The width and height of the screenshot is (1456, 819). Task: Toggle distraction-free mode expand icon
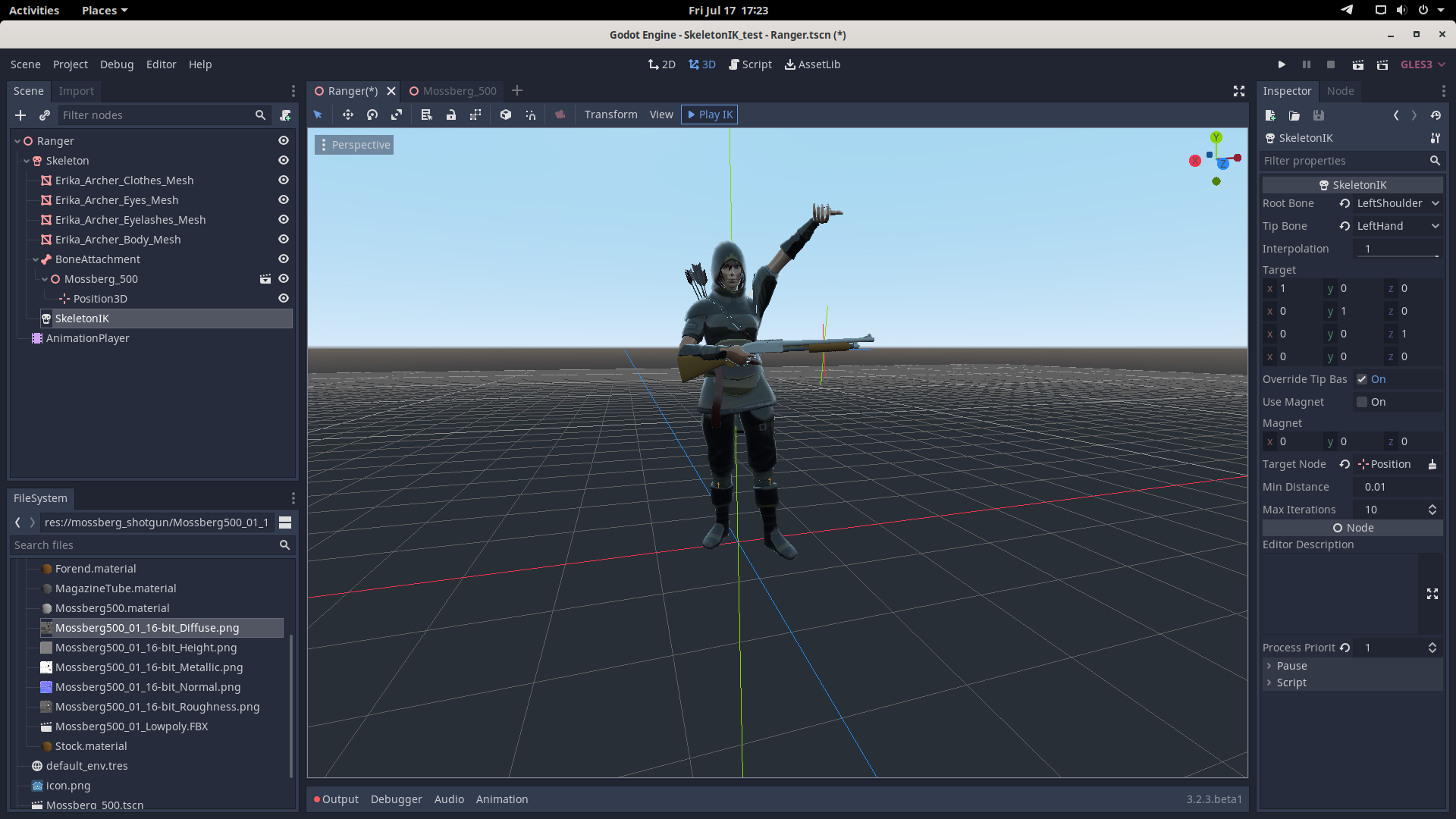pyautogui.click(x=1239, y=91)
